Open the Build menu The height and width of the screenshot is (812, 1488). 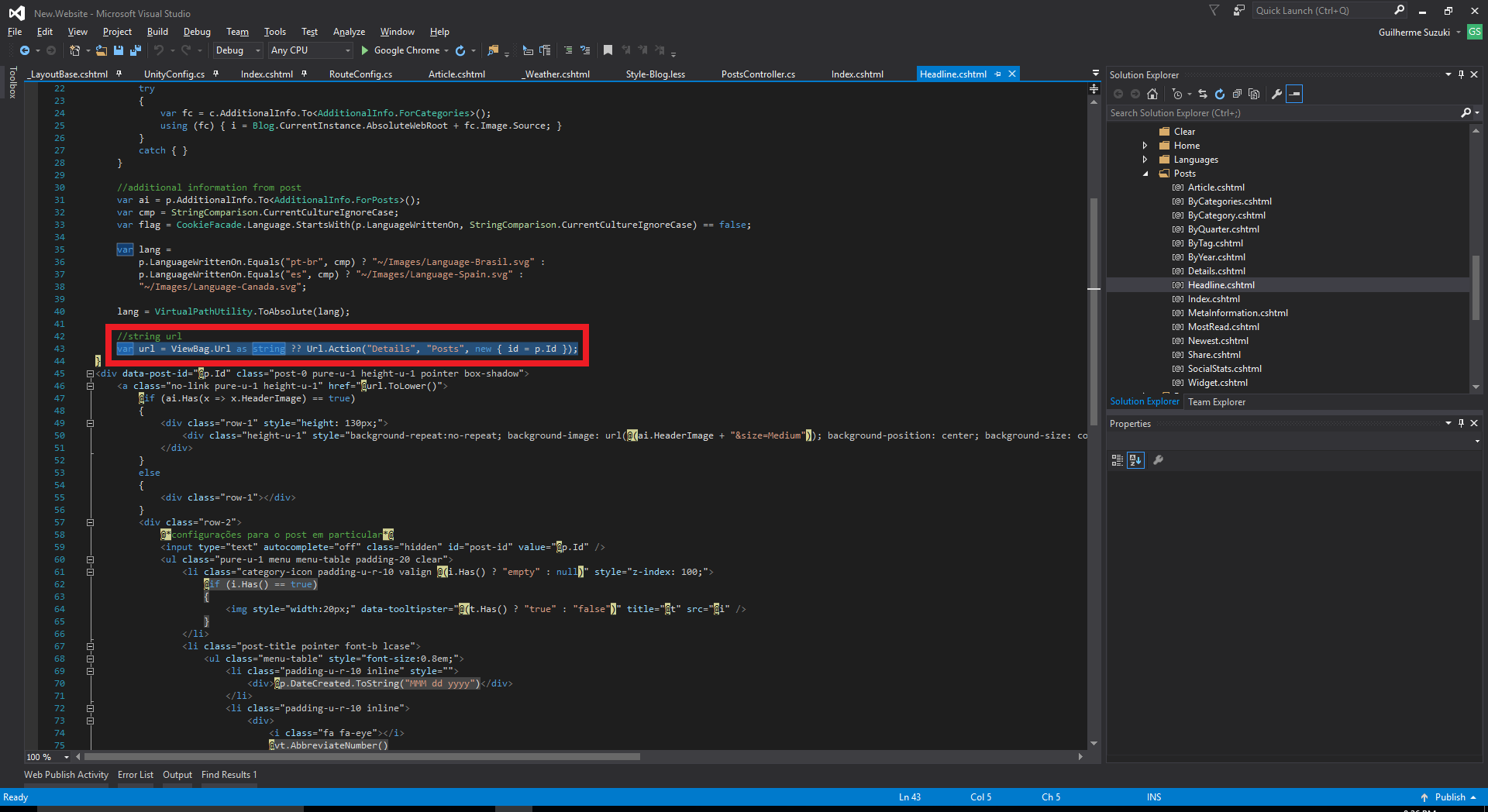(157, 32)
